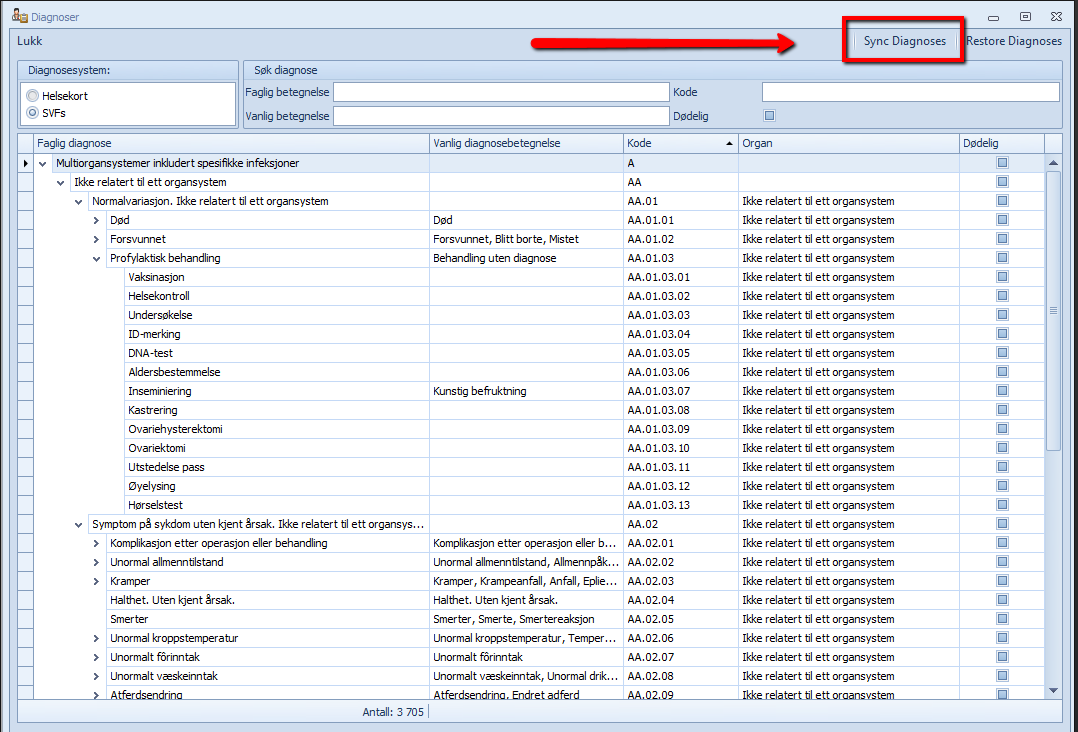1078x732 pixels.
Task: Expand the Kramper diagnosis row
Action: [97, 581]
